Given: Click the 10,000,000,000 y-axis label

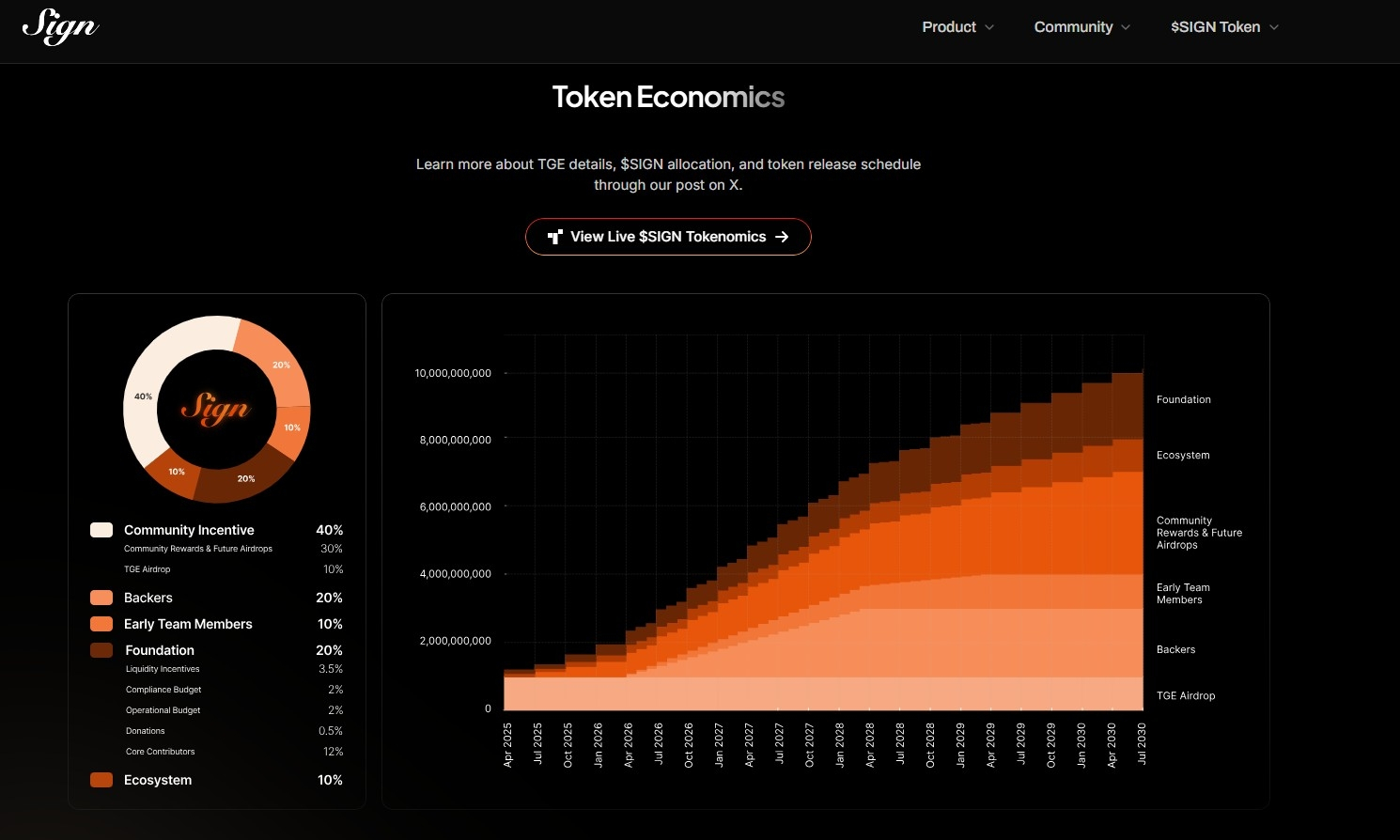Looking at the screenshot, I should (x=453, y=373).
